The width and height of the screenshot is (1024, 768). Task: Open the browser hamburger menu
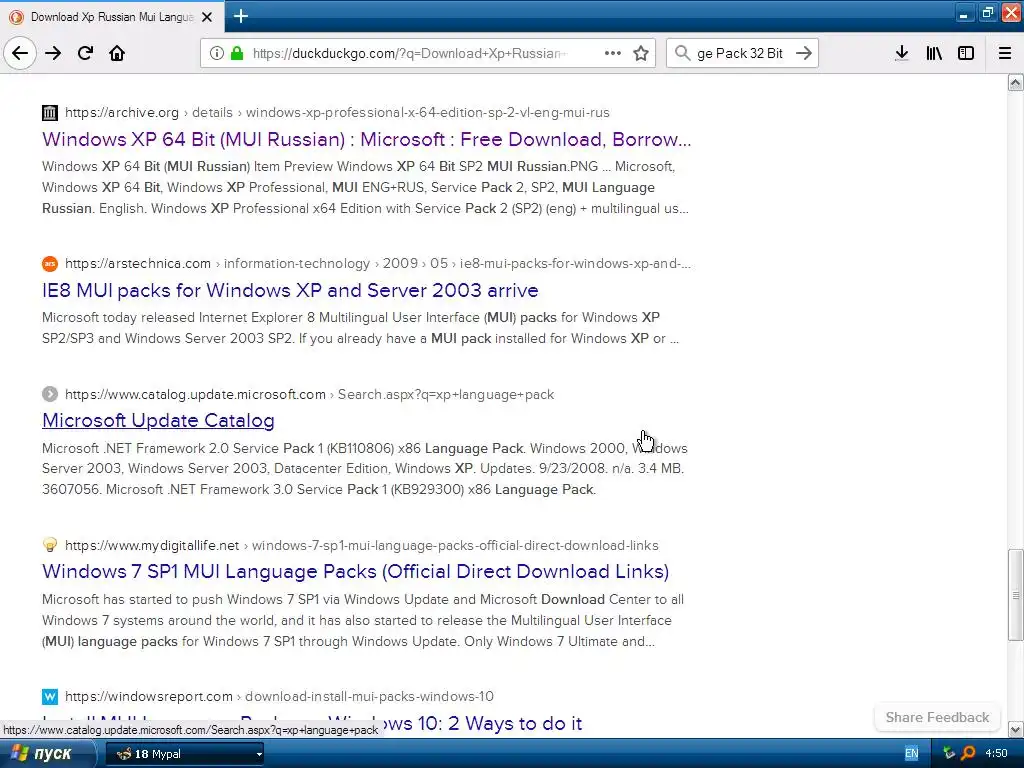pyautogui.click(x=1005, y=53)
